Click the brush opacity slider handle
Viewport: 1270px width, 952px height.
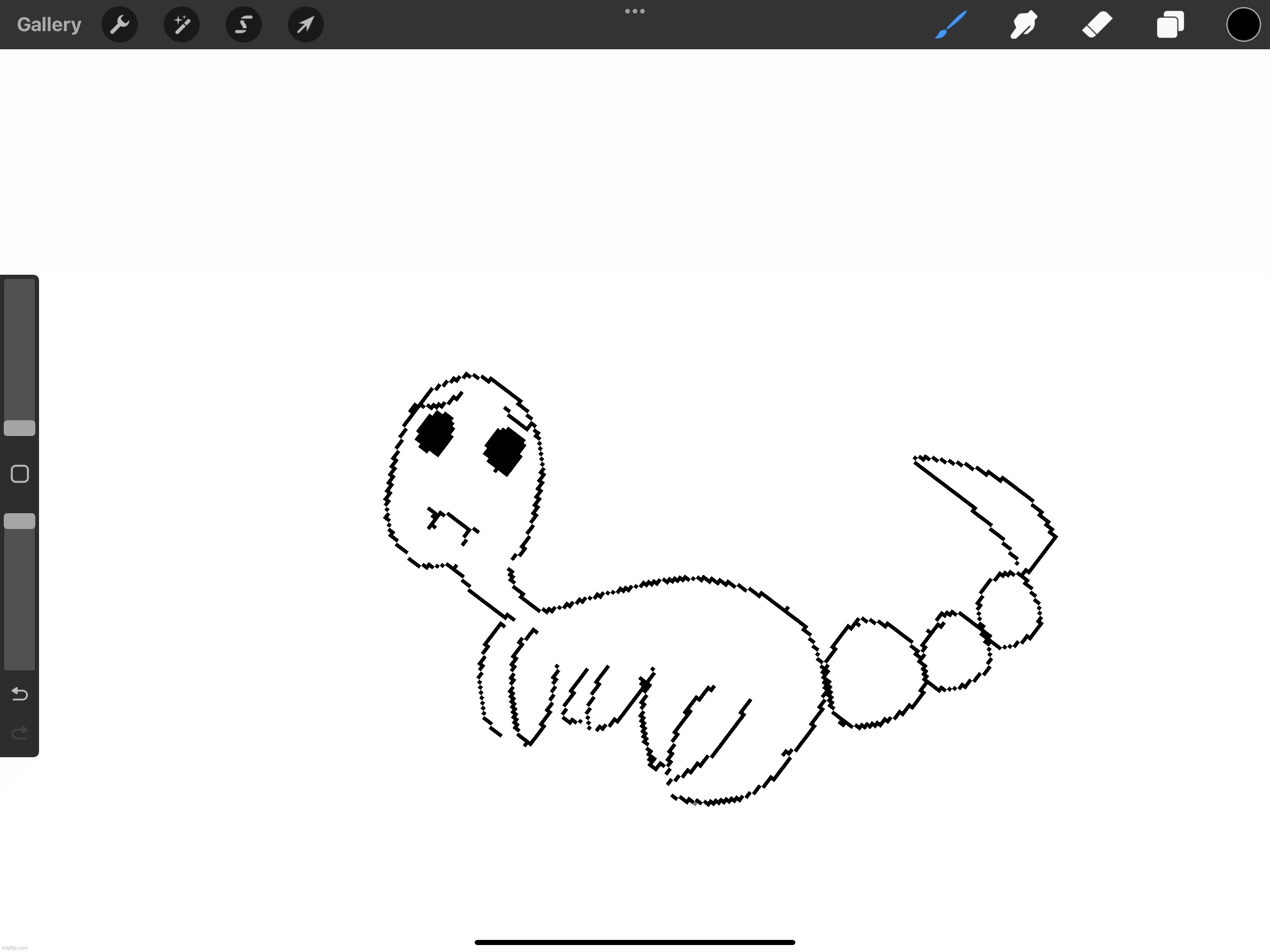[20, 522]
